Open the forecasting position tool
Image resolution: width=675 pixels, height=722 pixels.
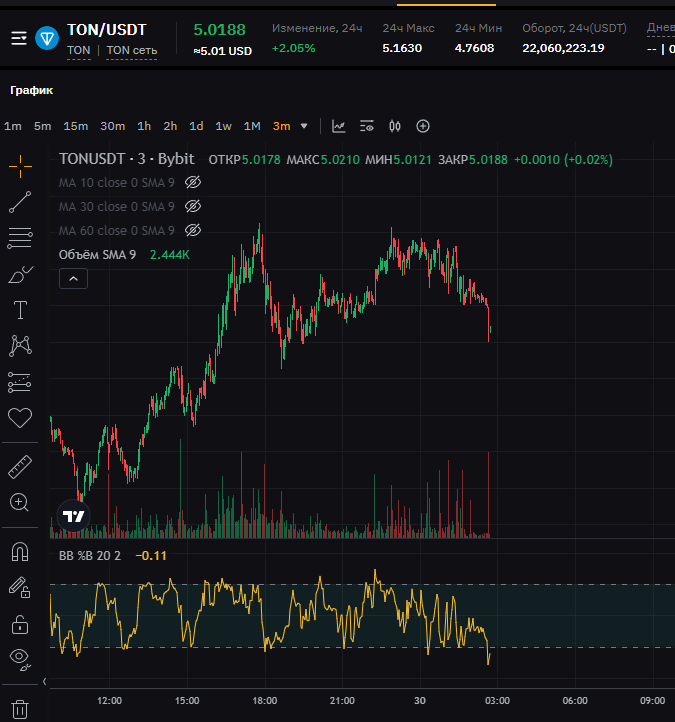[20, 382]
